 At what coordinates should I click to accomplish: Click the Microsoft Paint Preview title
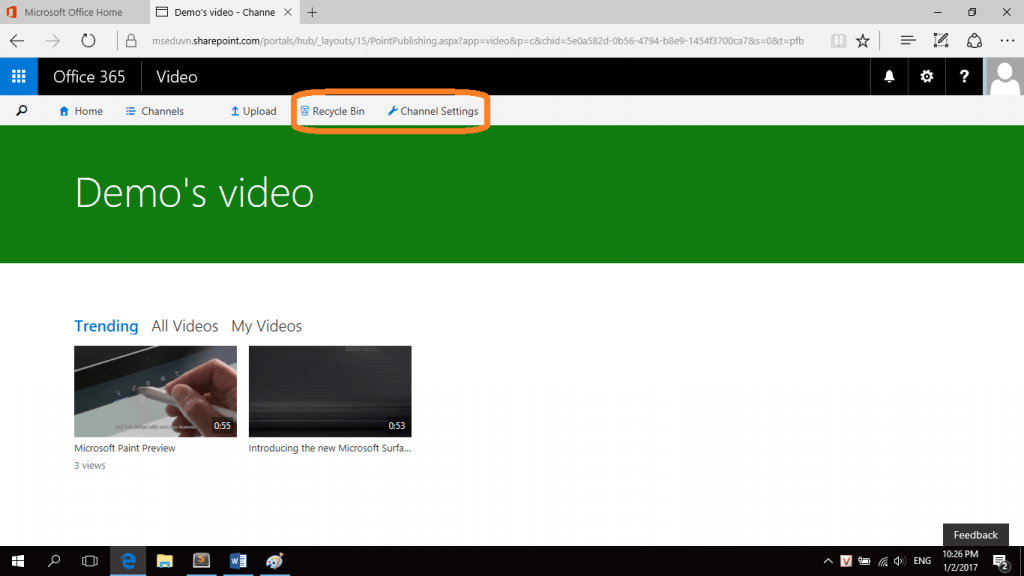(125, 448)
